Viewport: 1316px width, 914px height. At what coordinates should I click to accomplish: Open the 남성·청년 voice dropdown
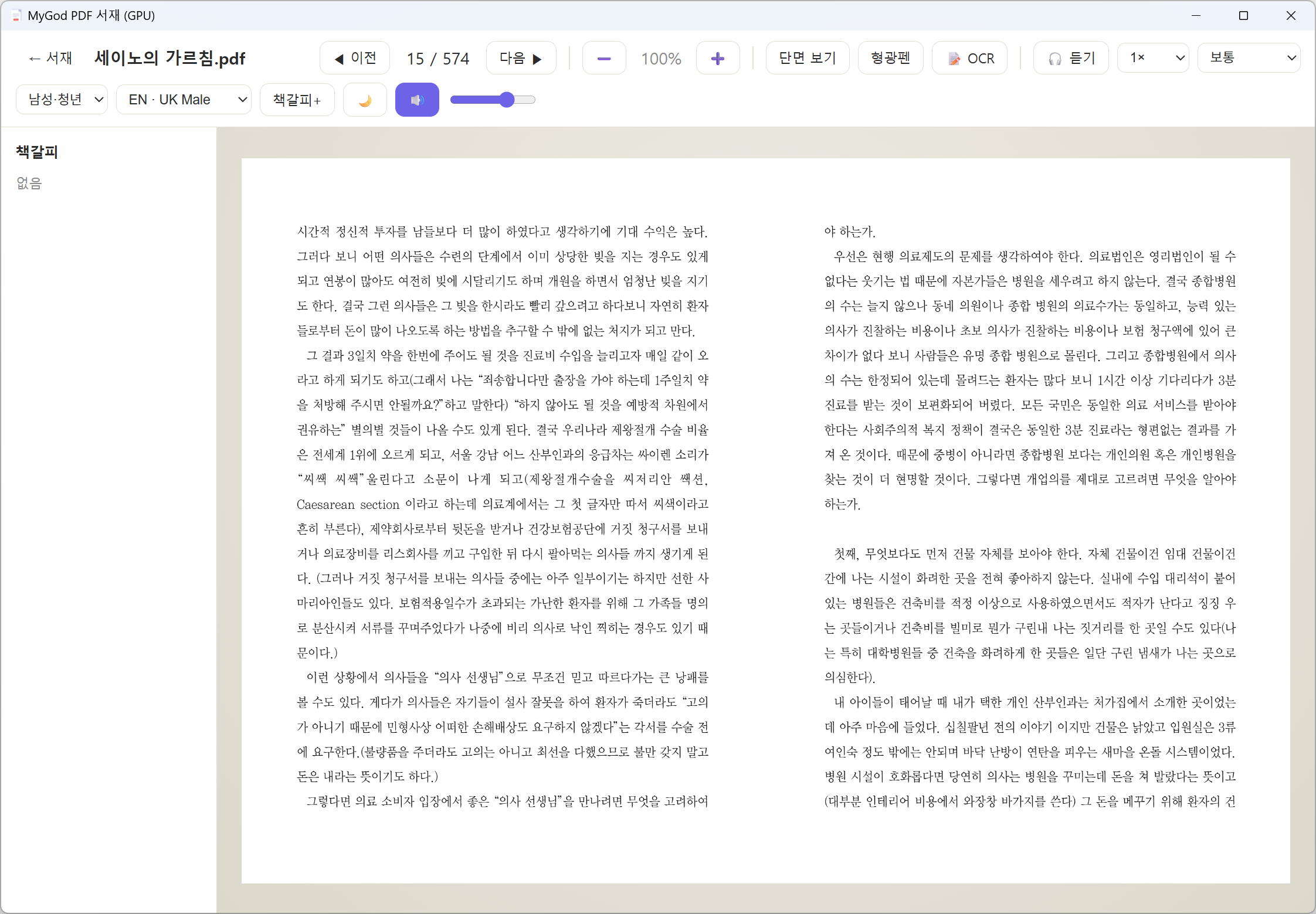pos(62,100)
